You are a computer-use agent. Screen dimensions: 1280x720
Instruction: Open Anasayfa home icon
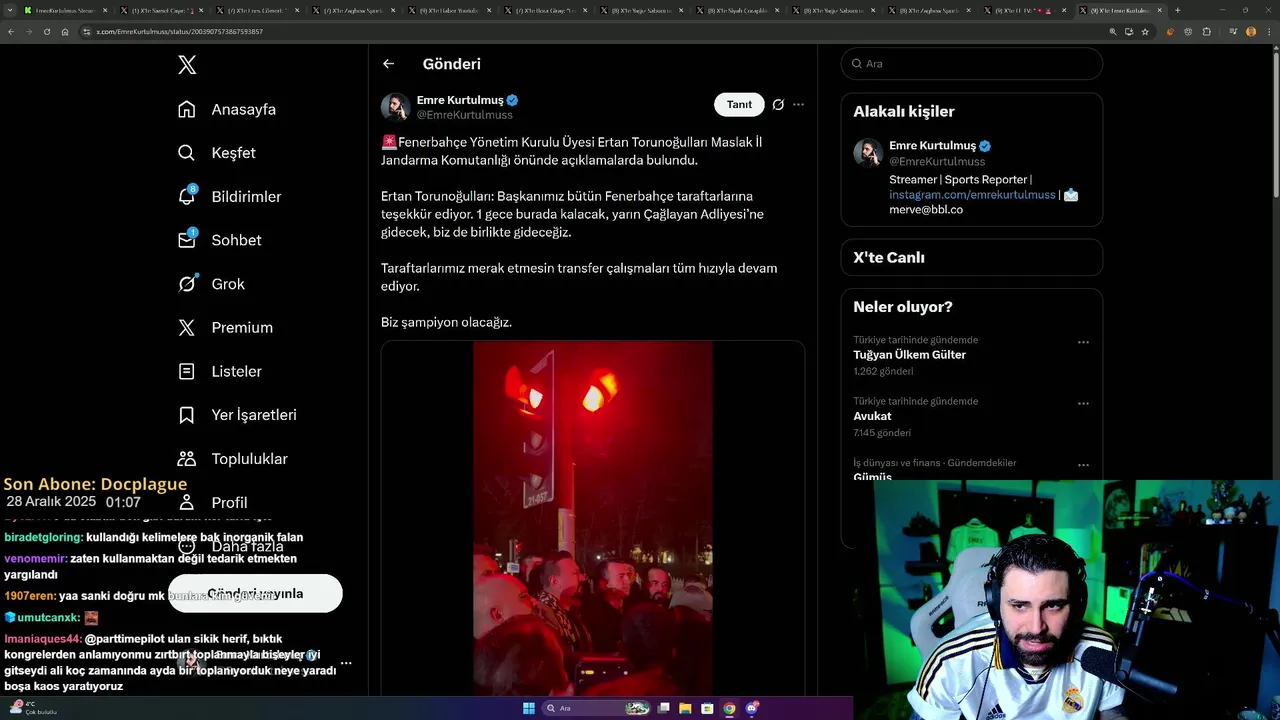tap(186, 109)
